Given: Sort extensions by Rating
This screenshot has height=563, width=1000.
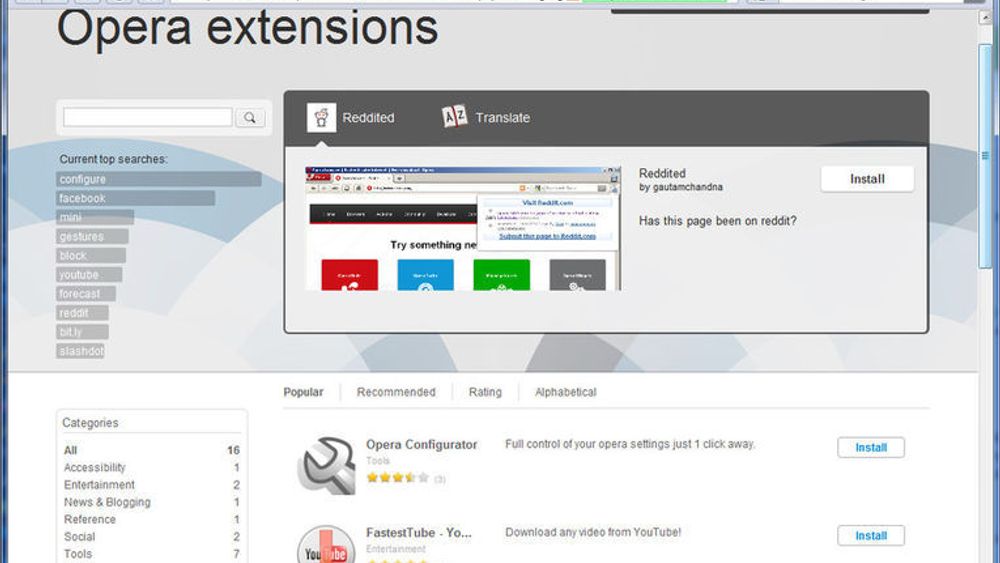Looking at the screenshot, I should coord(485,392).
